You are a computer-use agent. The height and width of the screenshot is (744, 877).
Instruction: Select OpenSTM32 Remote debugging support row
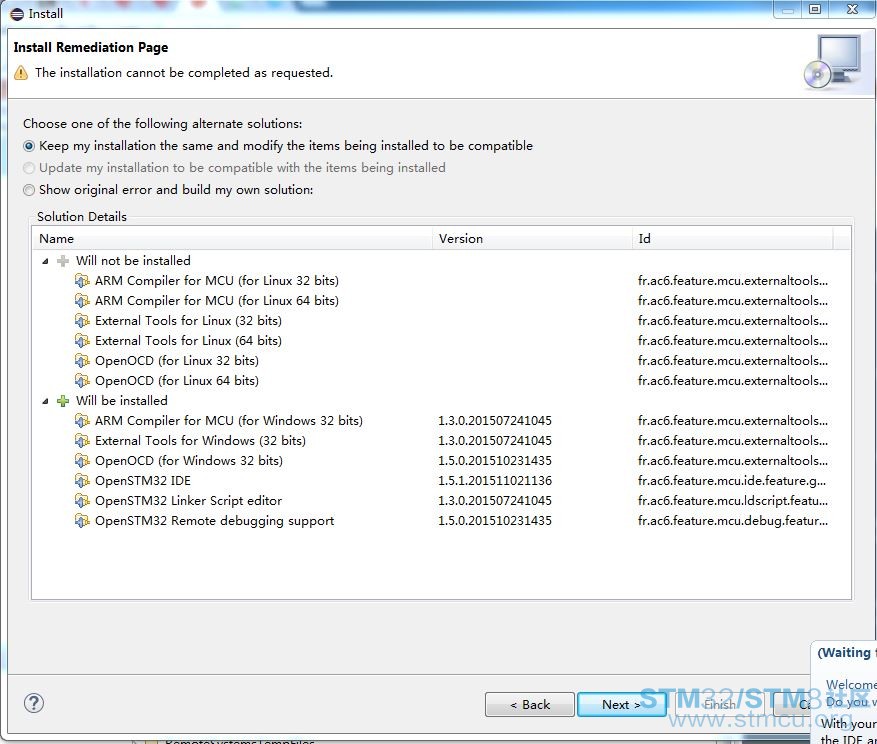pos(442,521)
